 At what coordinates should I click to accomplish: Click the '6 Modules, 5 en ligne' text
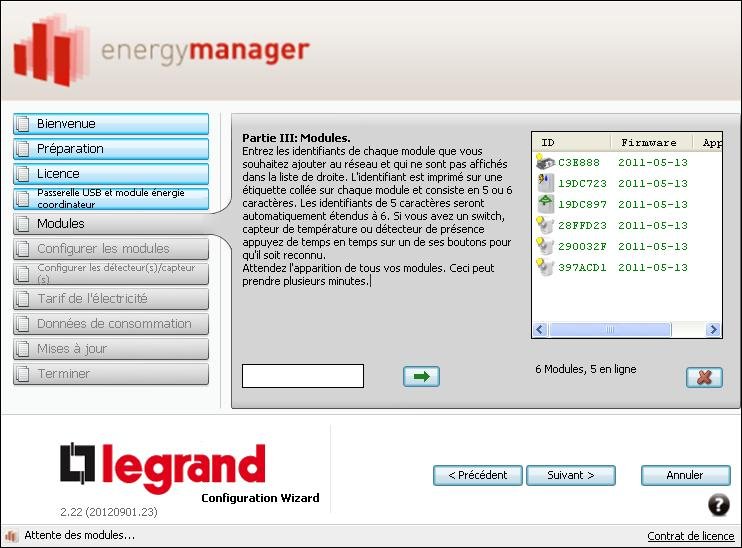coord(585,369)
